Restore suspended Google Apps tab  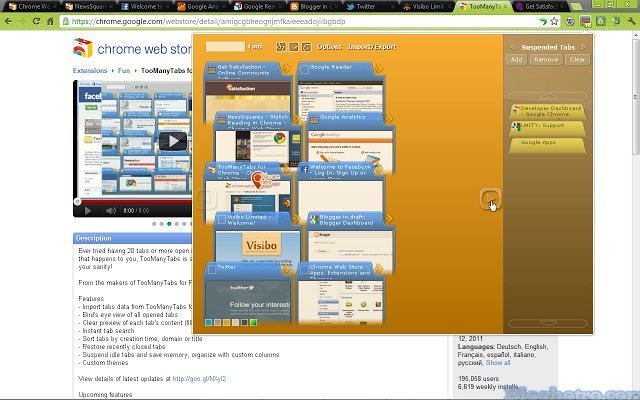tap(547, 145)
